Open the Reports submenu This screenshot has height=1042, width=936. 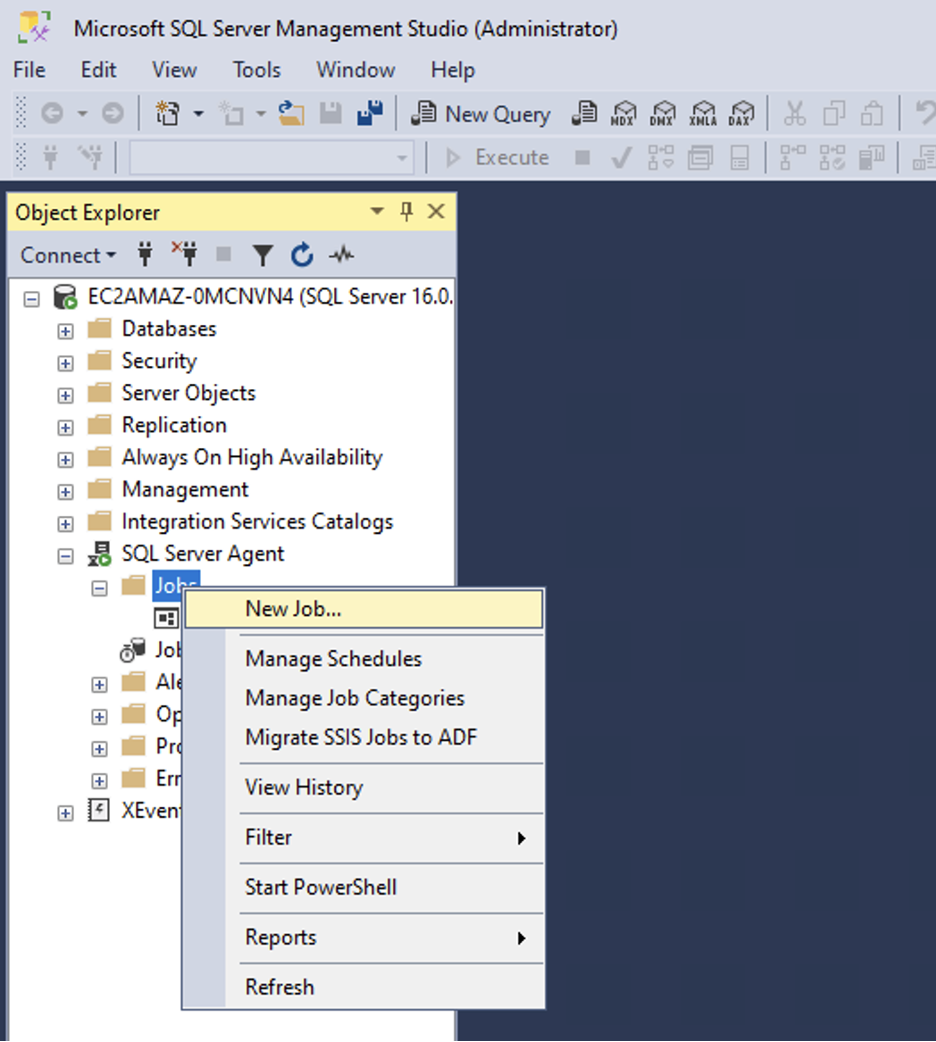[364, 937]
